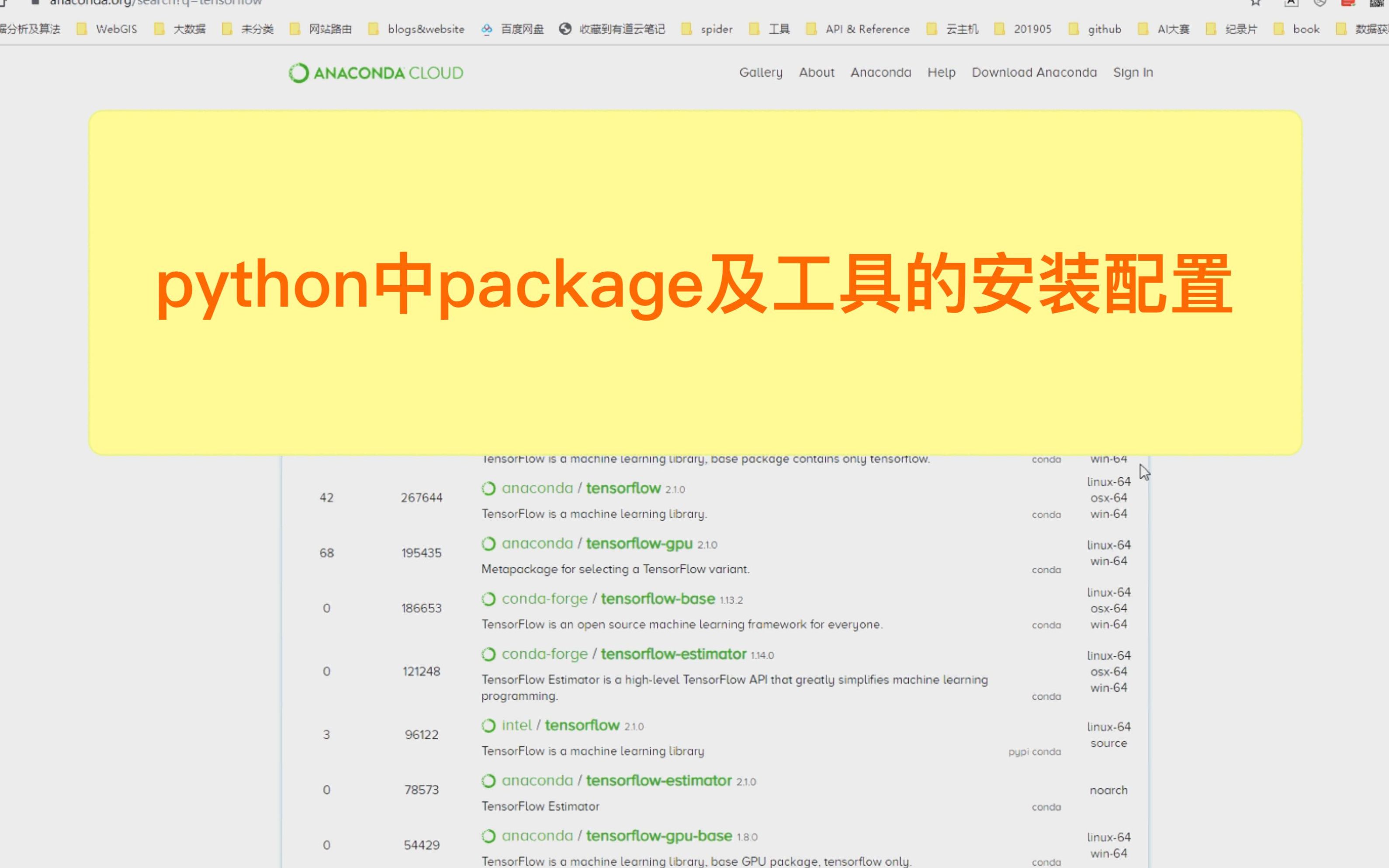Open the spider bookmark folder

click(x=707, y=29)
